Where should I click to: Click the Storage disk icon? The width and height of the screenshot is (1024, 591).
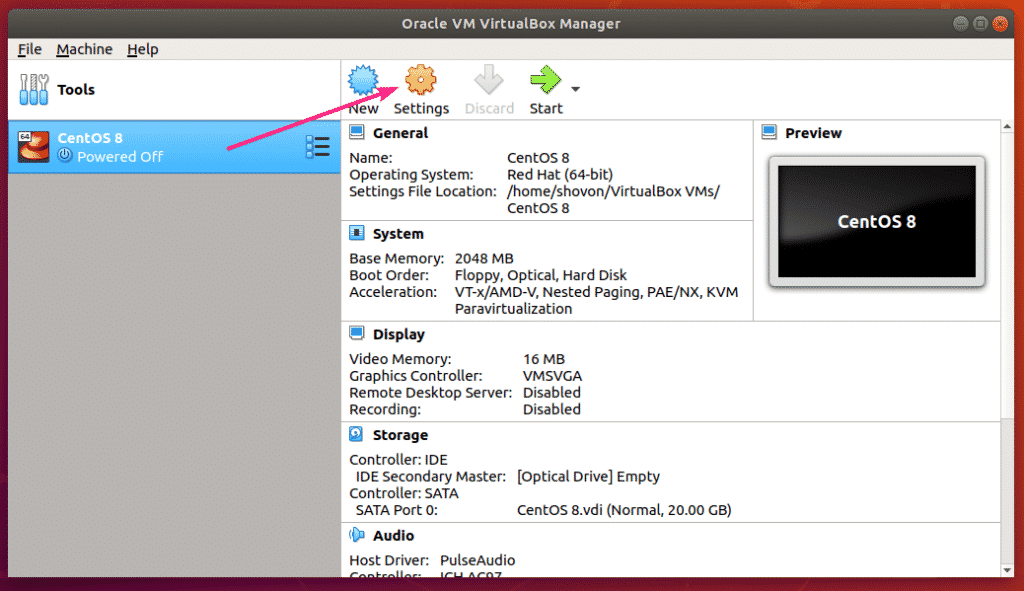coord(357,434)
